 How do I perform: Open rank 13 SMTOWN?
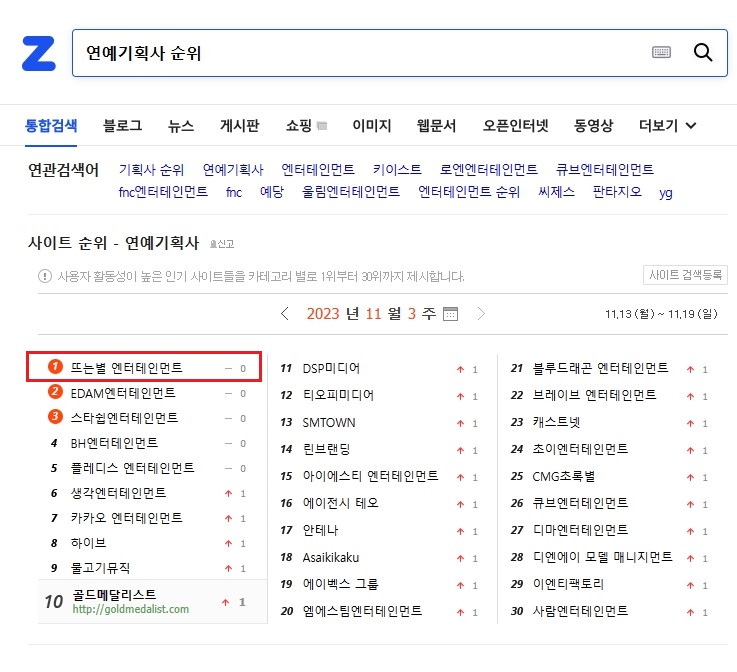[329, 422]
